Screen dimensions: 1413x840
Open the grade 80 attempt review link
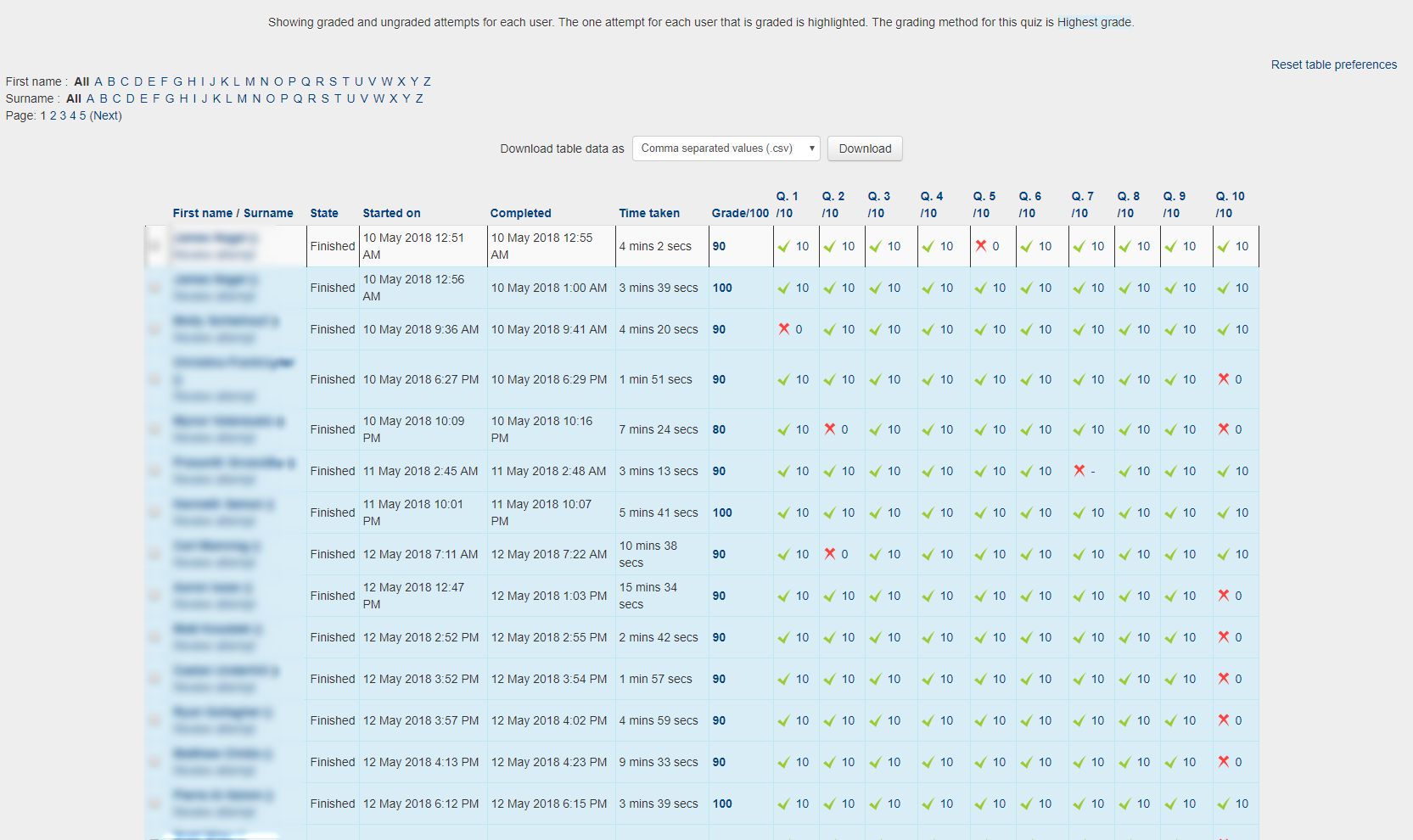coord(719,429)
